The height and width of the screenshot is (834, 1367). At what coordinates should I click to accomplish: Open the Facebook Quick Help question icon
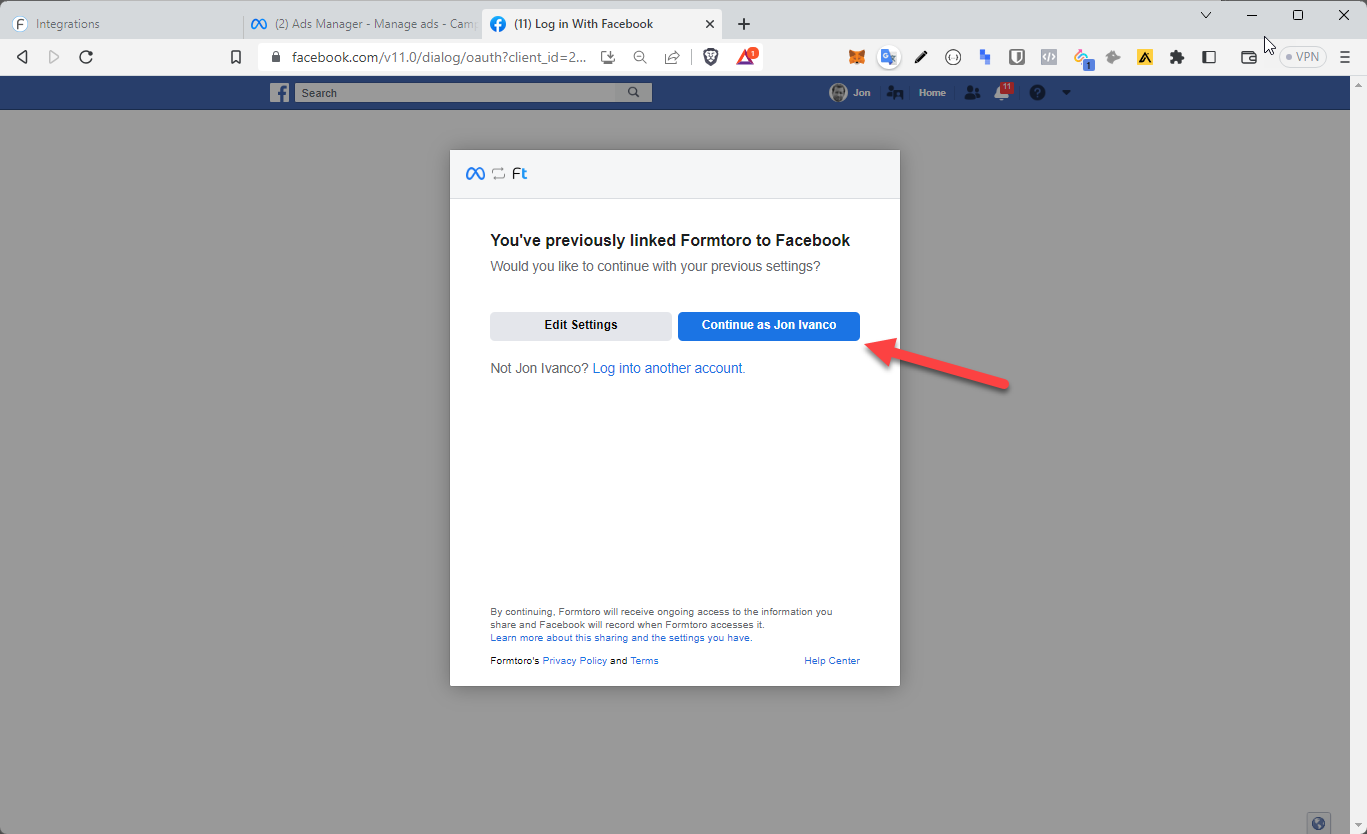pyautogui.click(x=1037, y=93)
